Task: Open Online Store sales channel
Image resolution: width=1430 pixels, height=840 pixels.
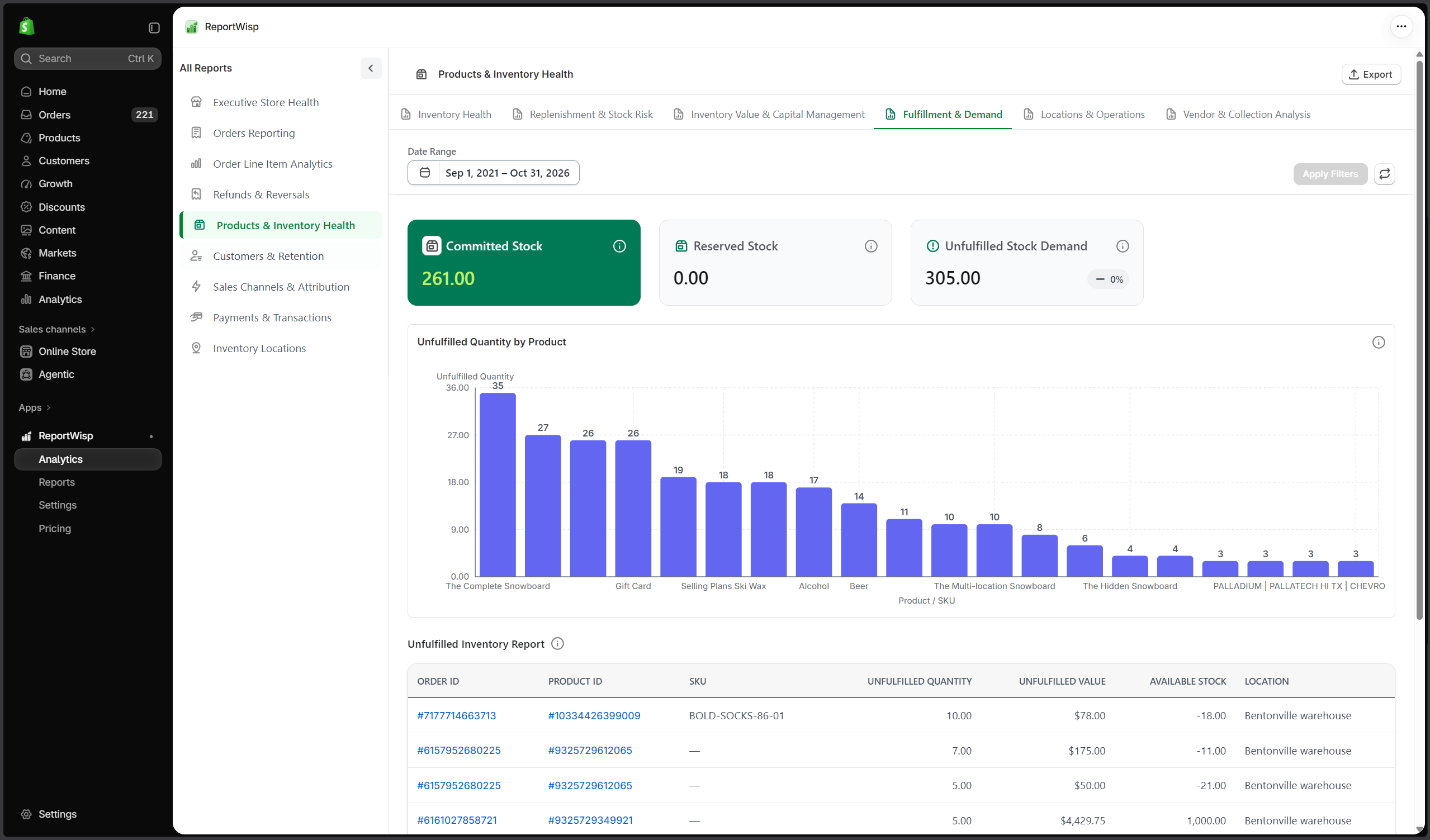Action: coord(87,351)
